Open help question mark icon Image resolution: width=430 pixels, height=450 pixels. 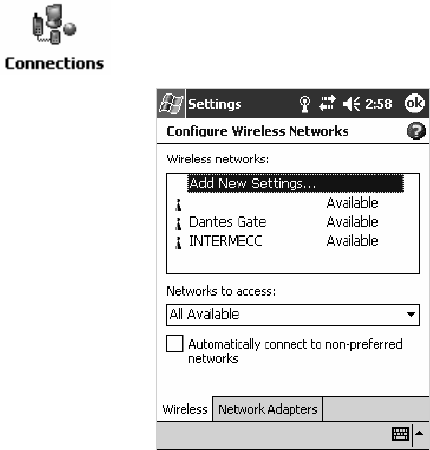pos(416,131)
